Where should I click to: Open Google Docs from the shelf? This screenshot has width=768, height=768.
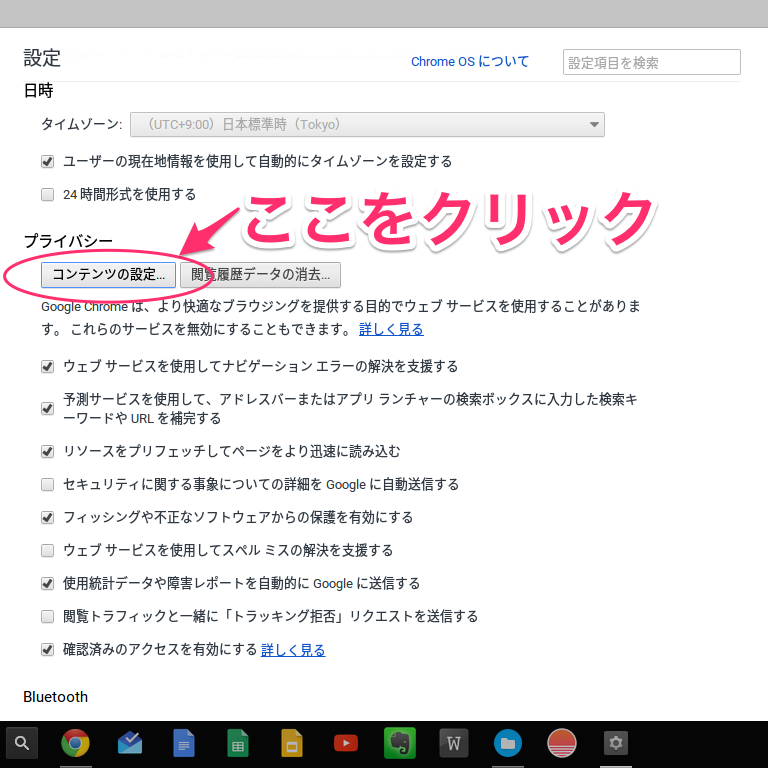click(184, 743)
